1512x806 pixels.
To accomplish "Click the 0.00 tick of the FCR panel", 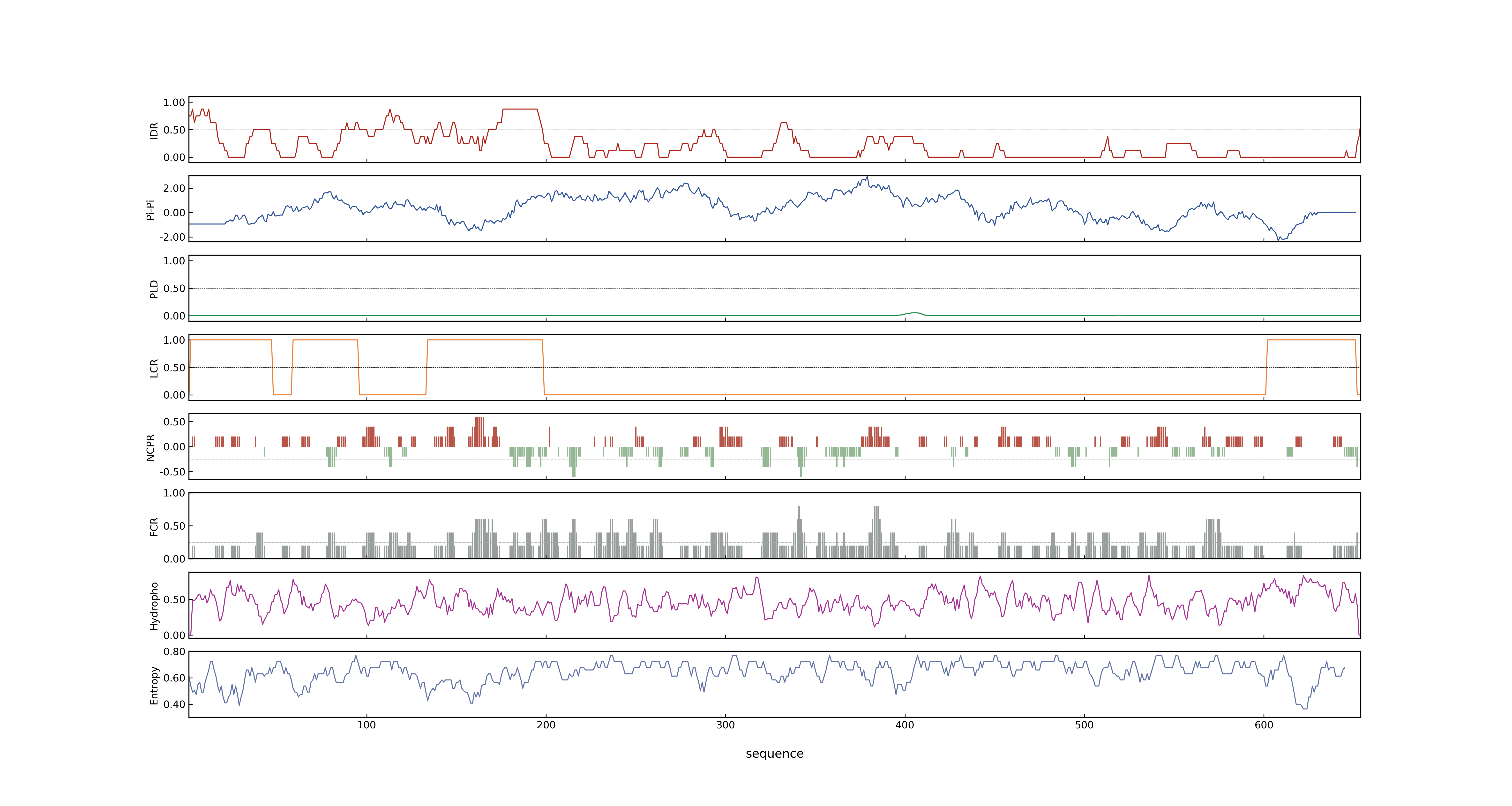I will pos(174,559).
